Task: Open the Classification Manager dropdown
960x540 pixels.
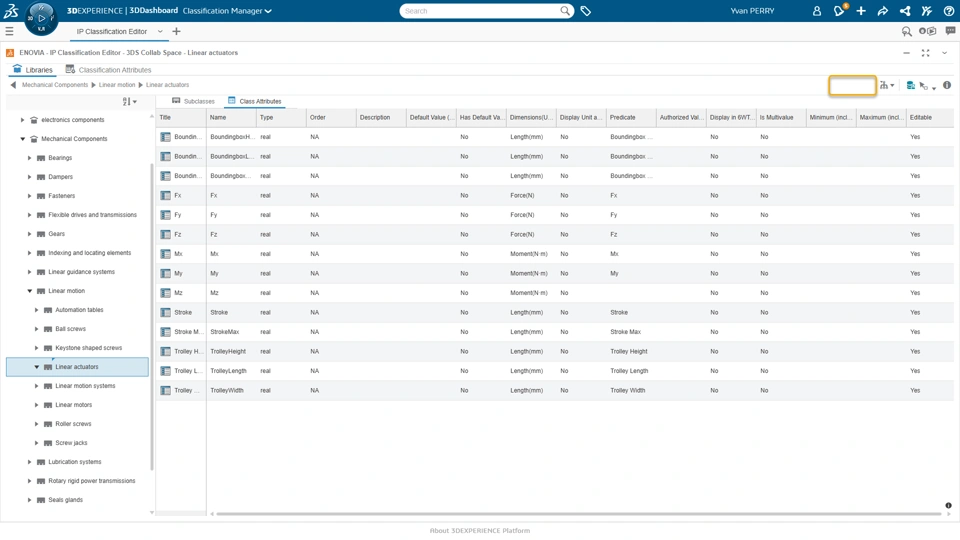Action: 227,11
